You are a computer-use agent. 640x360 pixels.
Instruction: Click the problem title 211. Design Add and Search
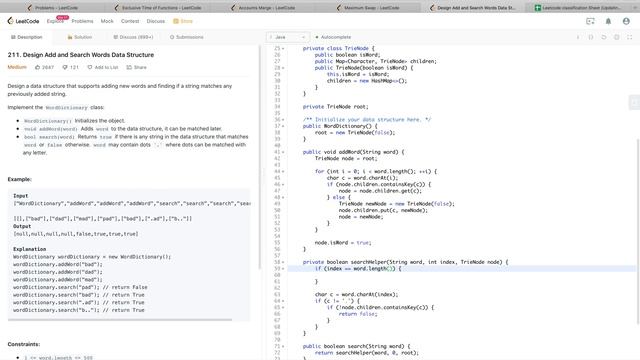81,55
